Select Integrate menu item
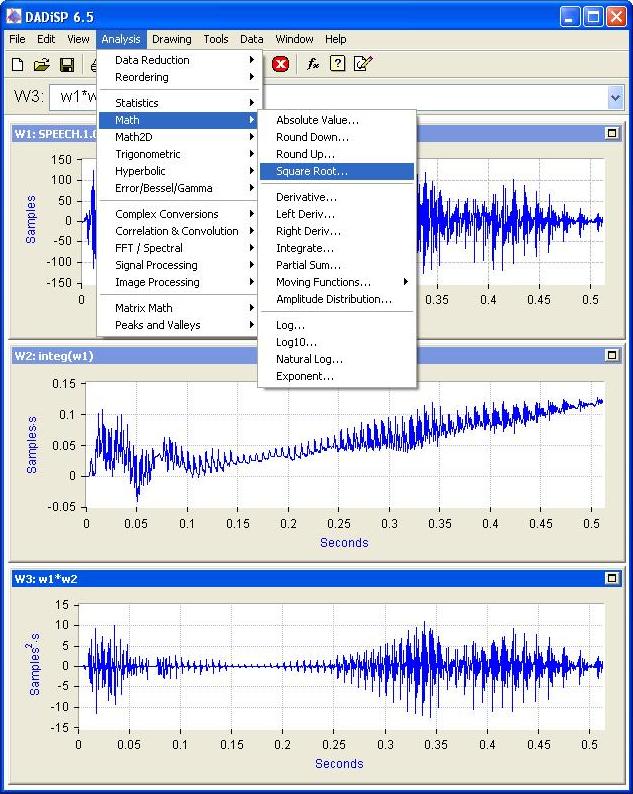 [337, 248]
